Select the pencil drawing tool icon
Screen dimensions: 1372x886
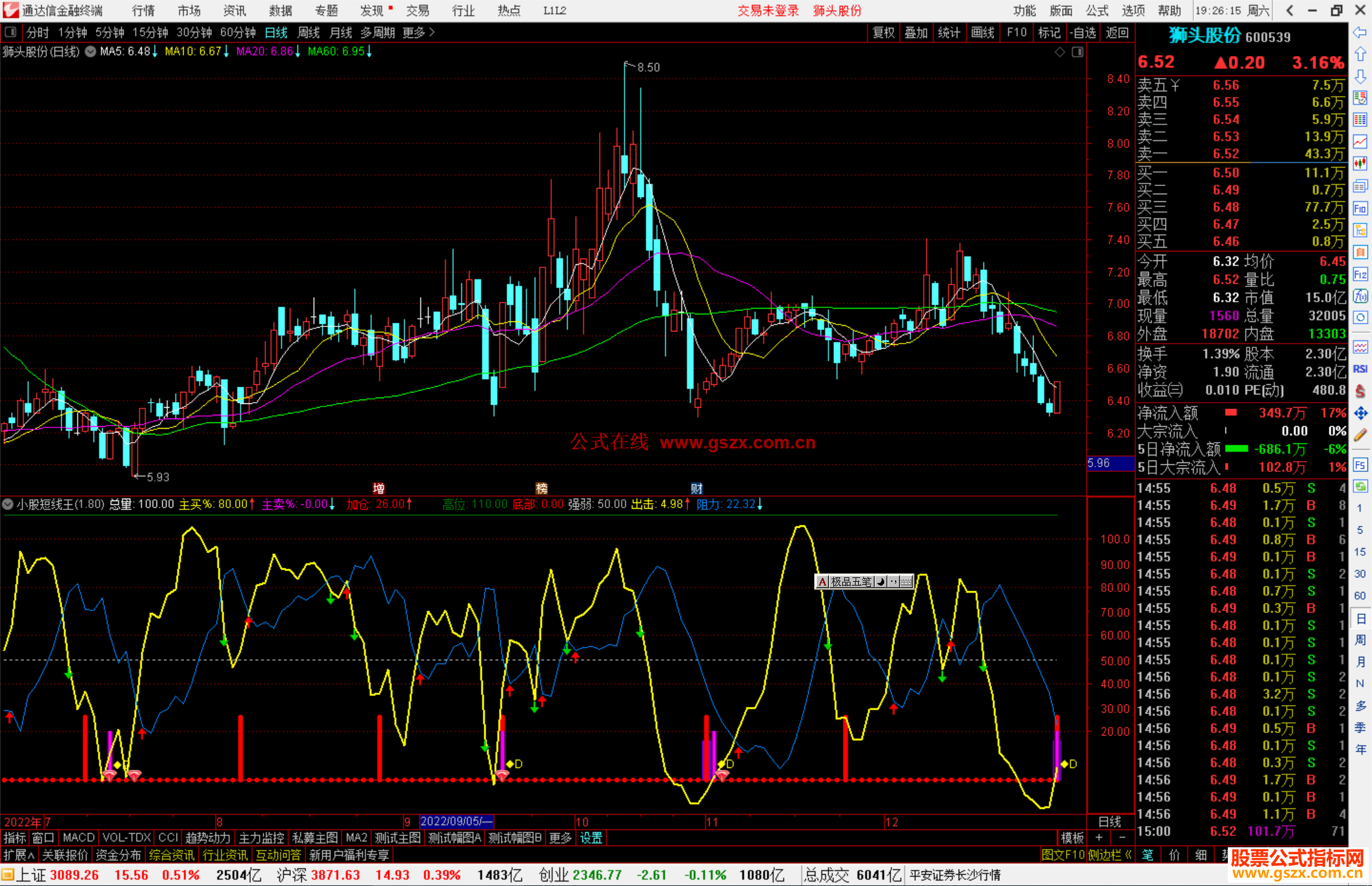[1360, 435]
